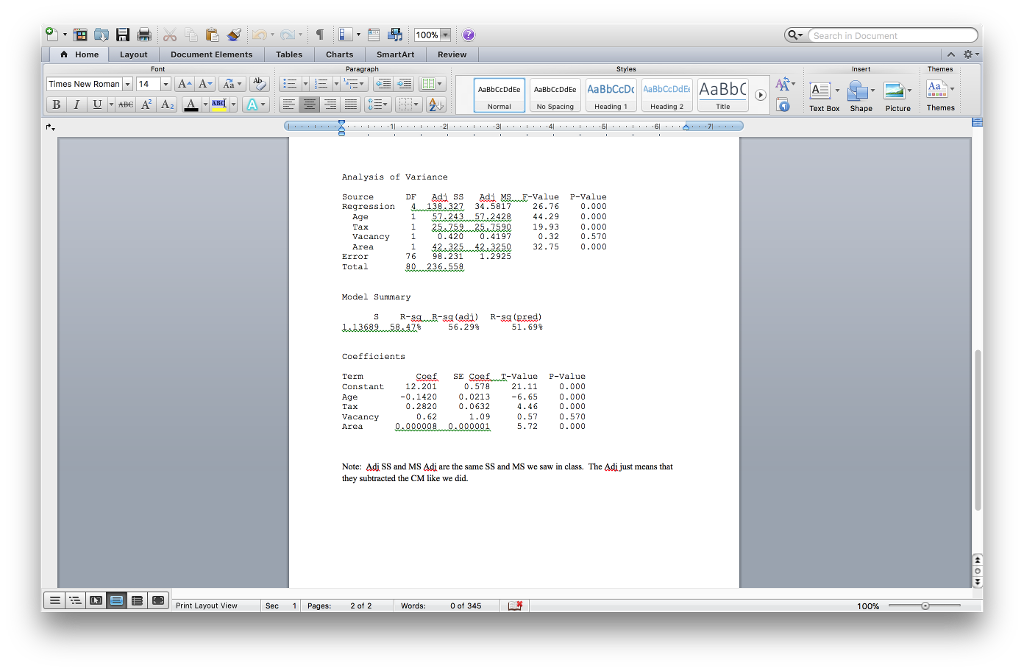
Task: Apply the Heading 1 style
Action: (x=610, y=94)
